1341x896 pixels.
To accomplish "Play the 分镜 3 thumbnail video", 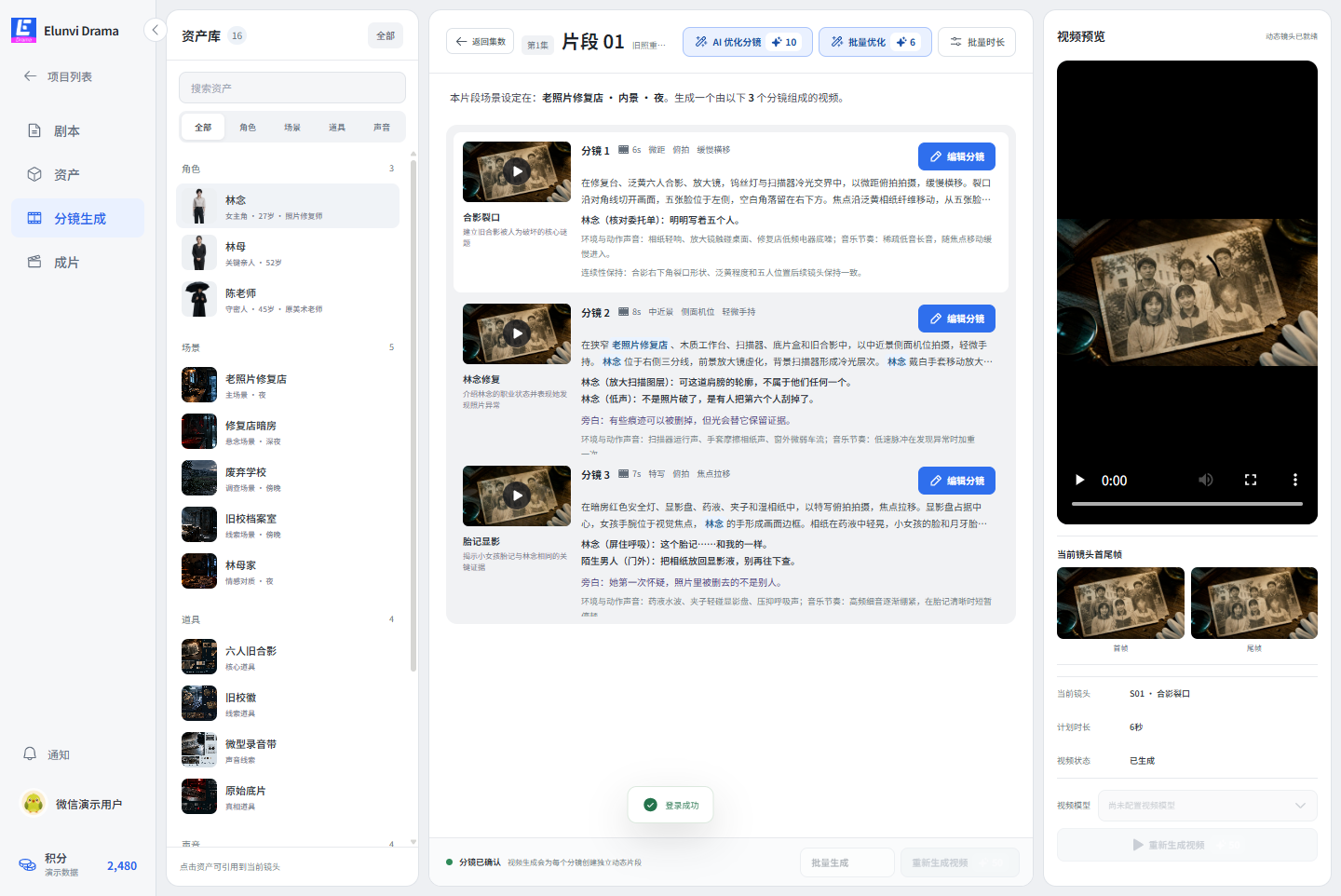I will [517, 496].
